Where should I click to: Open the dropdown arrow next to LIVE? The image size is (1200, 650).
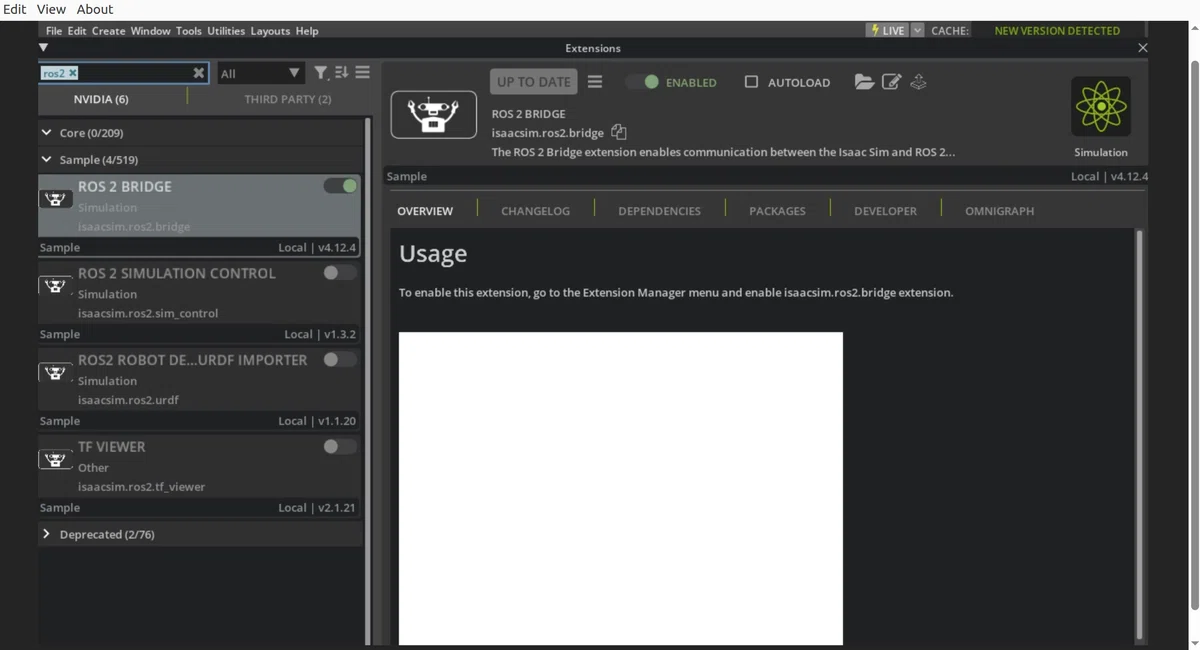[918, 31]
